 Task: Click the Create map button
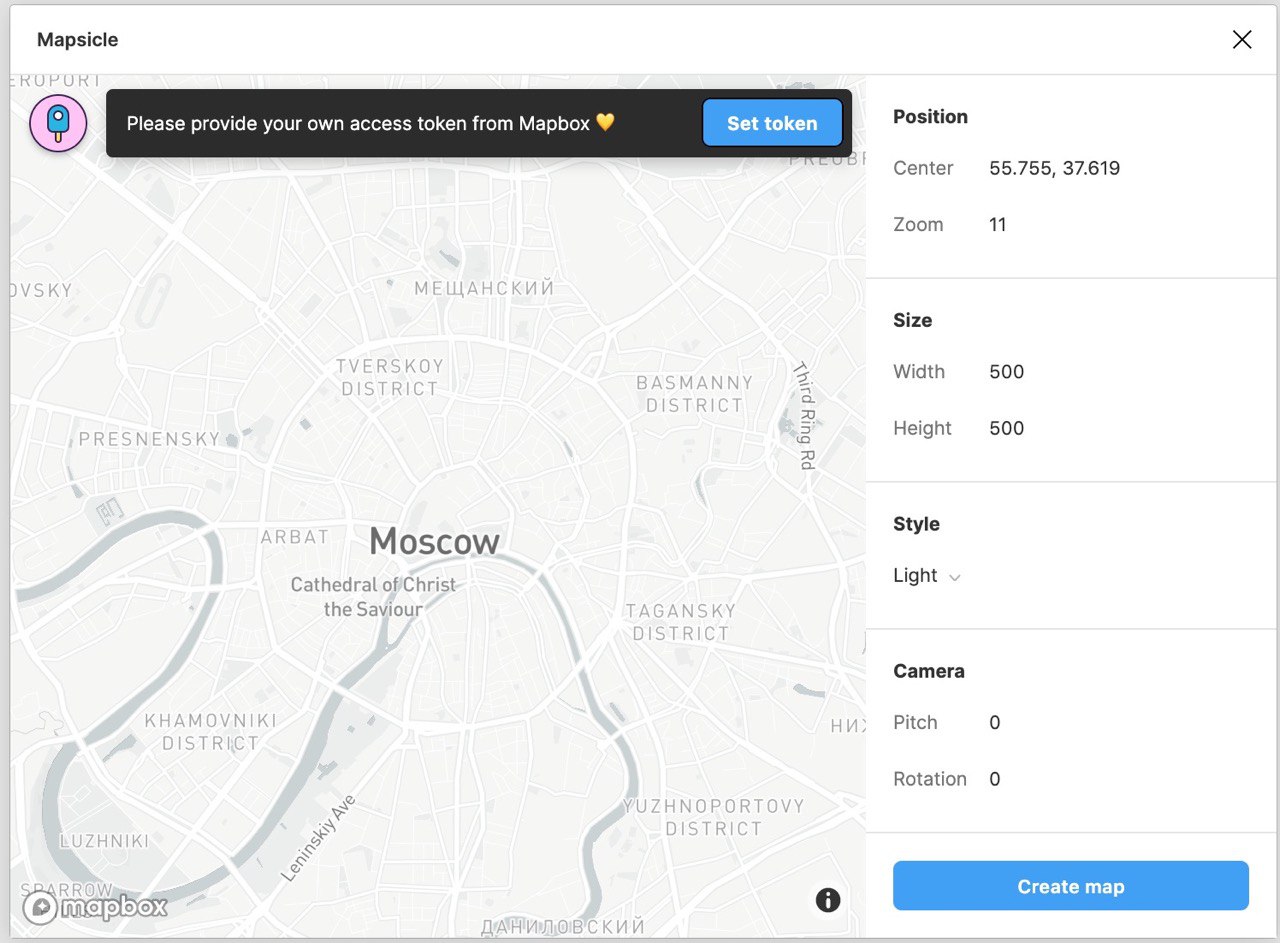tap(1071, 886)
